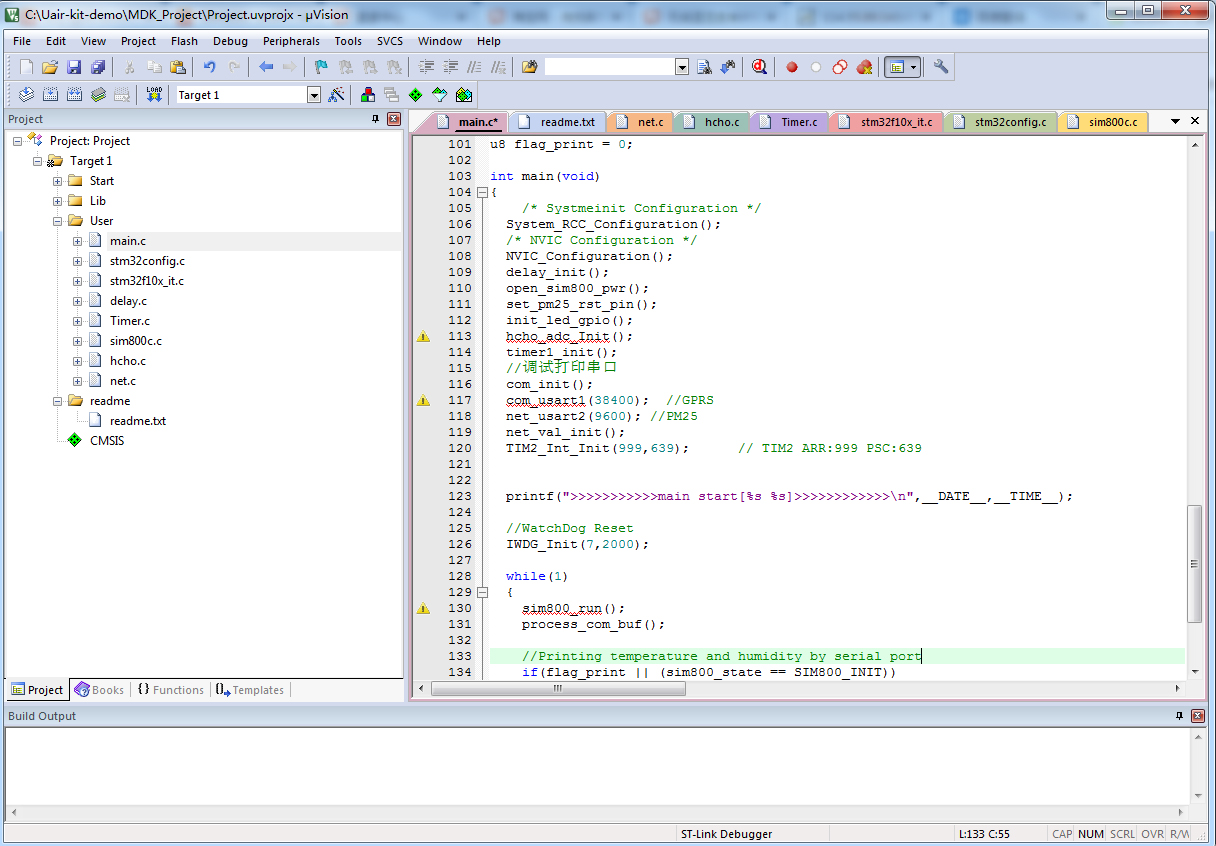Open the Target 1 selection dropdown
Viewport: 1216px width, 846px height.
tap(313, 95)
